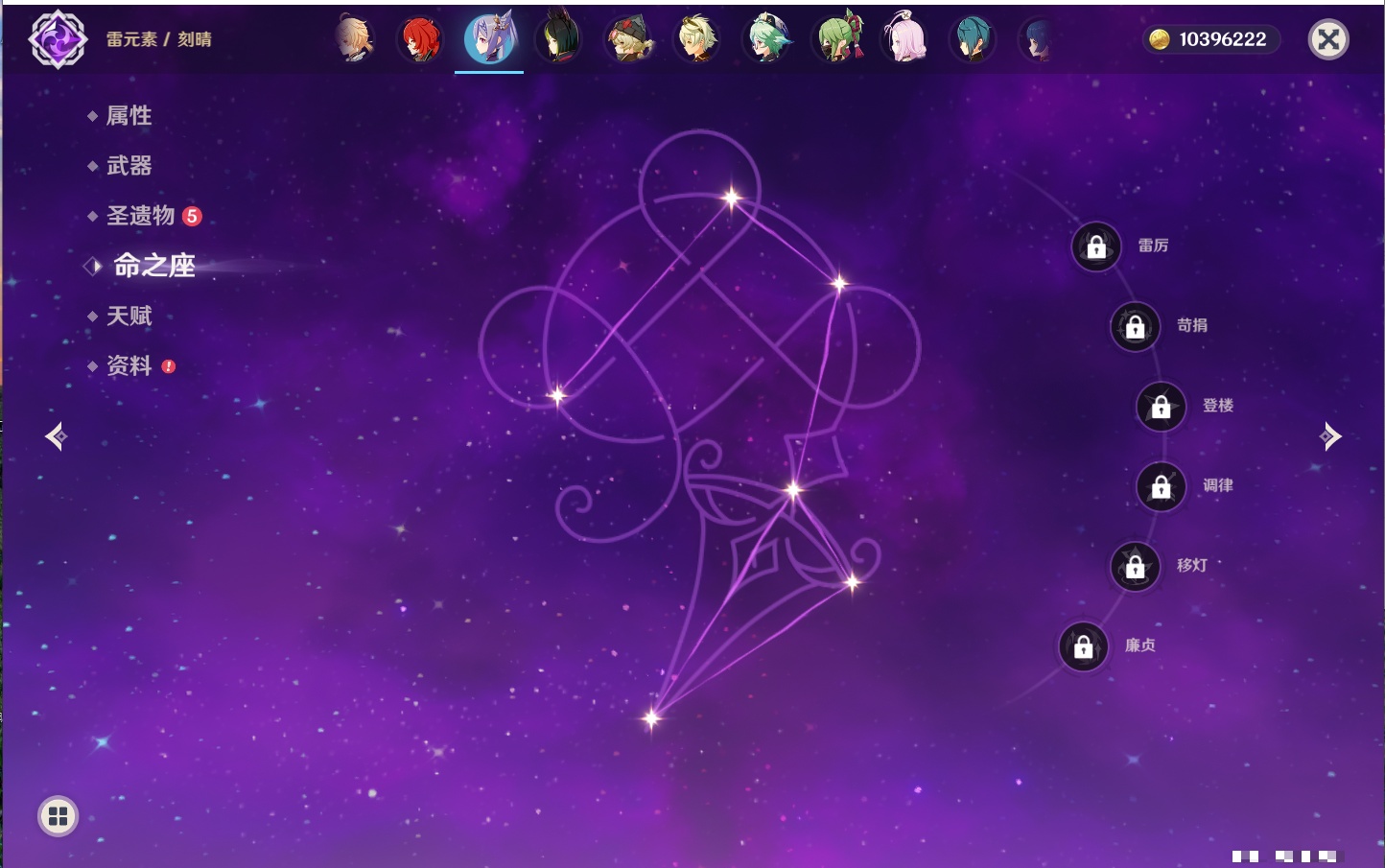
Task: Switch to the red-haired Diluc avatar
Action: click(x=420, y=39)
